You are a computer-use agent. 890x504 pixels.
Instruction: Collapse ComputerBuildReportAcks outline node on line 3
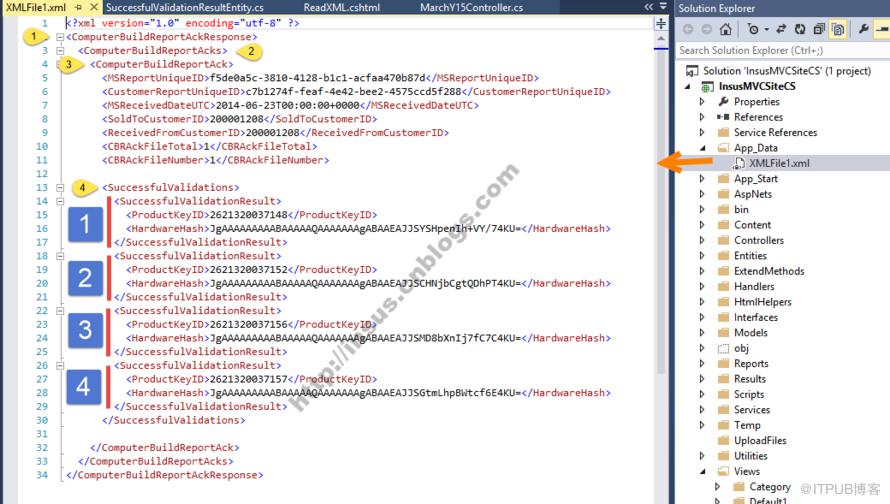click(60, 51)
